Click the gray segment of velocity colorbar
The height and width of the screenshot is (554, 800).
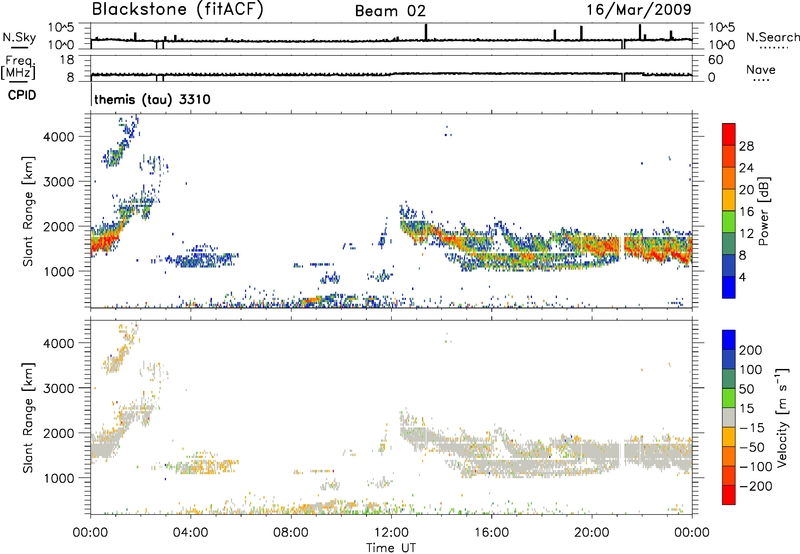(x=729, y=418)
